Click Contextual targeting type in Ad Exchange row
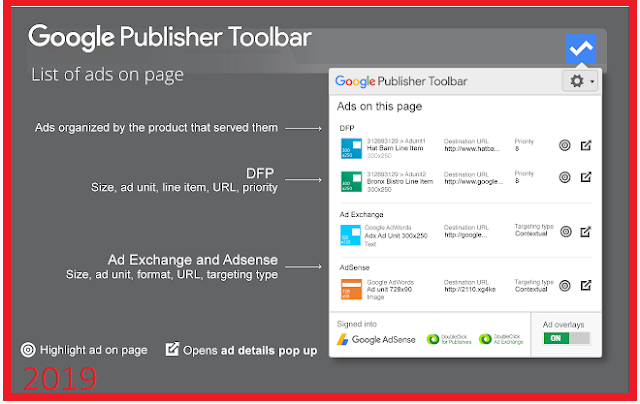This screenshot has width=640, height=404. click(x=531, y=234)
